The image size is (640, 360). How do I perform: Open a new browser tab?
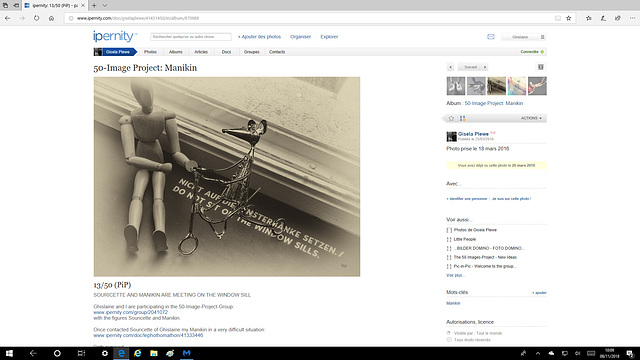click(x=94, y=5)
